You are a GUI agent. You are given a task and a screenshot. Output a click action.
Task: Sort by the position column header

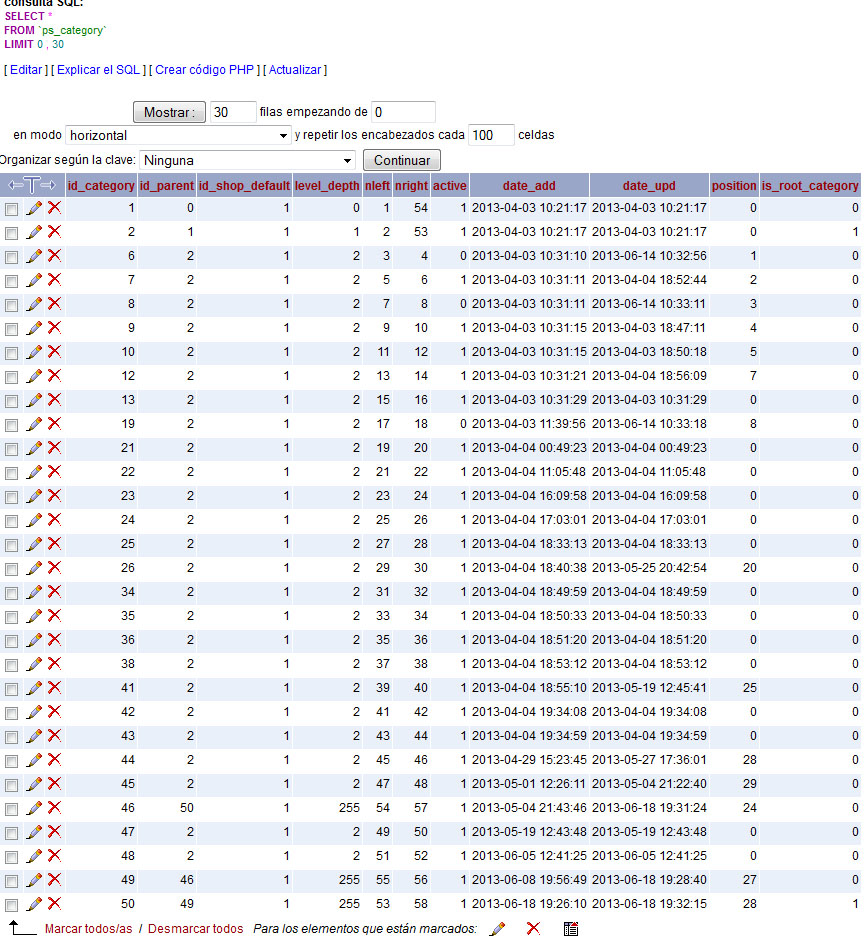[x=734, y=186]
